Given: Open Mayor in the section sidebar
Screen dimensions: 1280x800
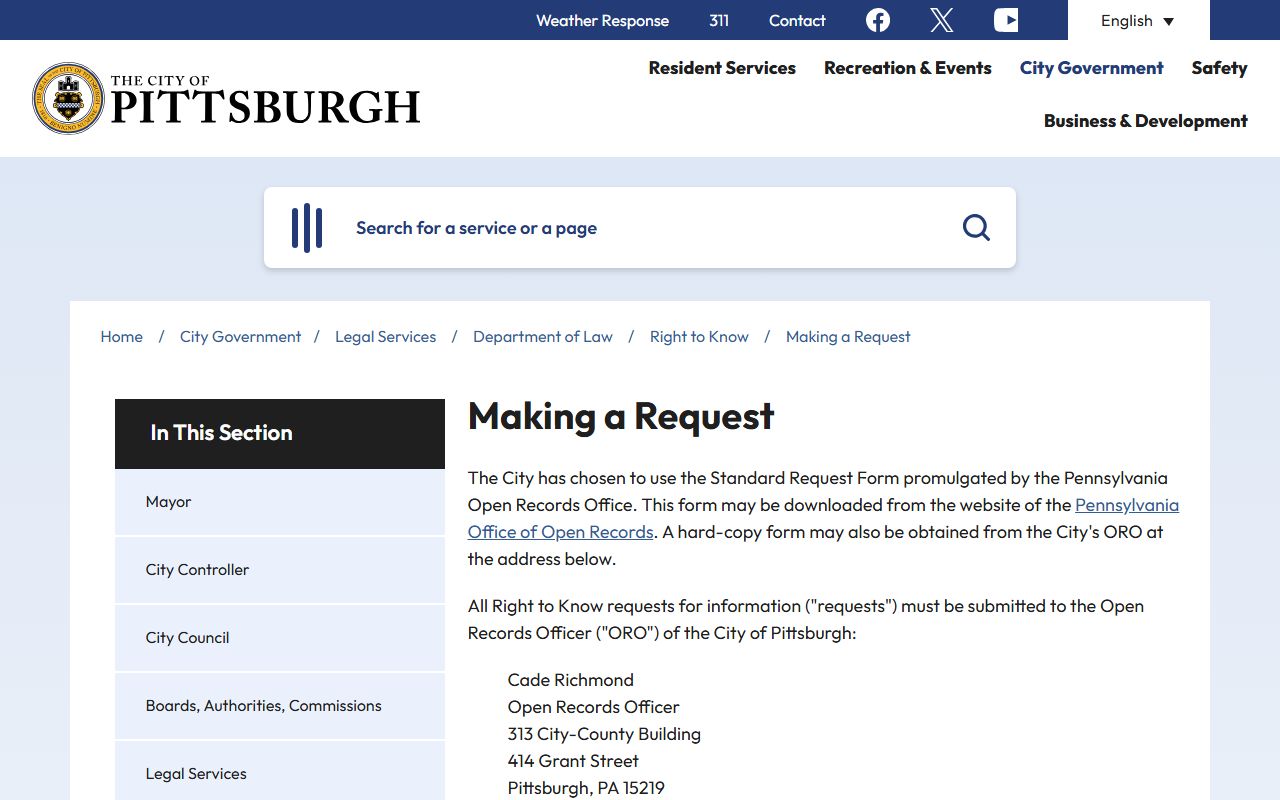Looking at the screenshot, I should tap(280, 502).
